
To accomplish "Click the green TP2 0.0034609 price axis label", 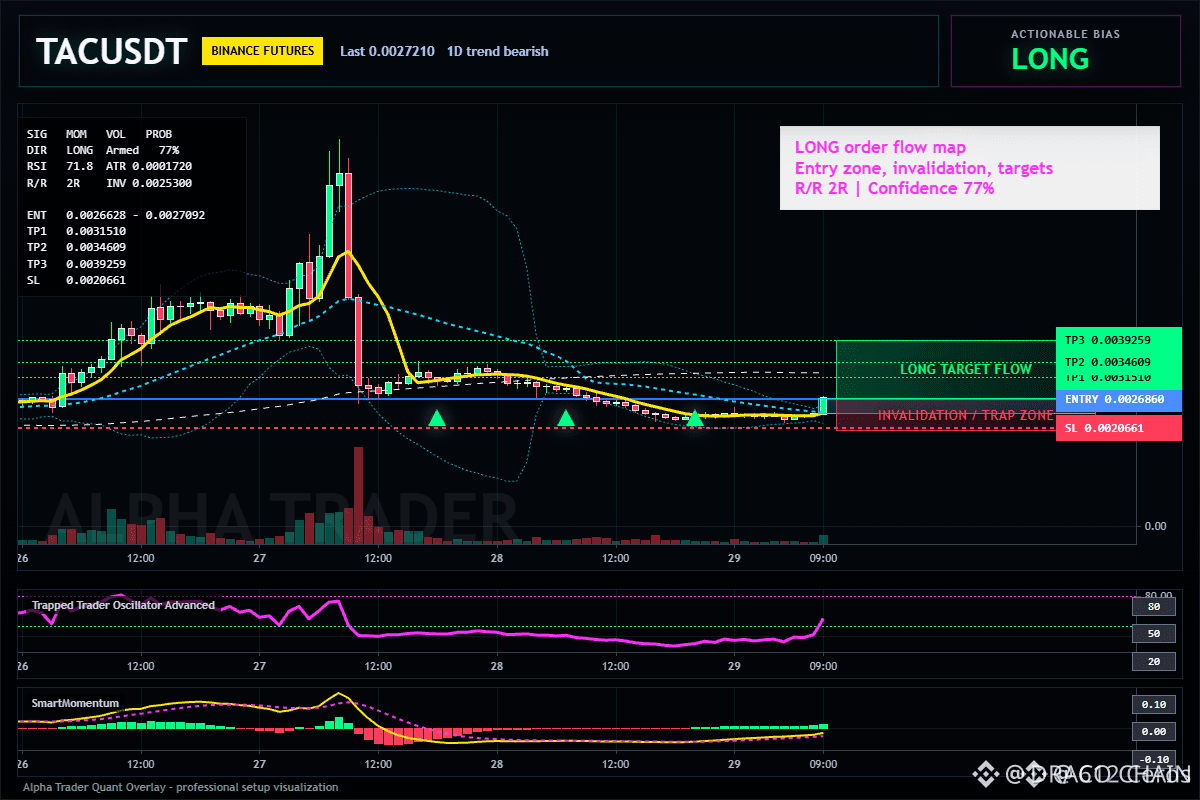I will (1119, 362).
